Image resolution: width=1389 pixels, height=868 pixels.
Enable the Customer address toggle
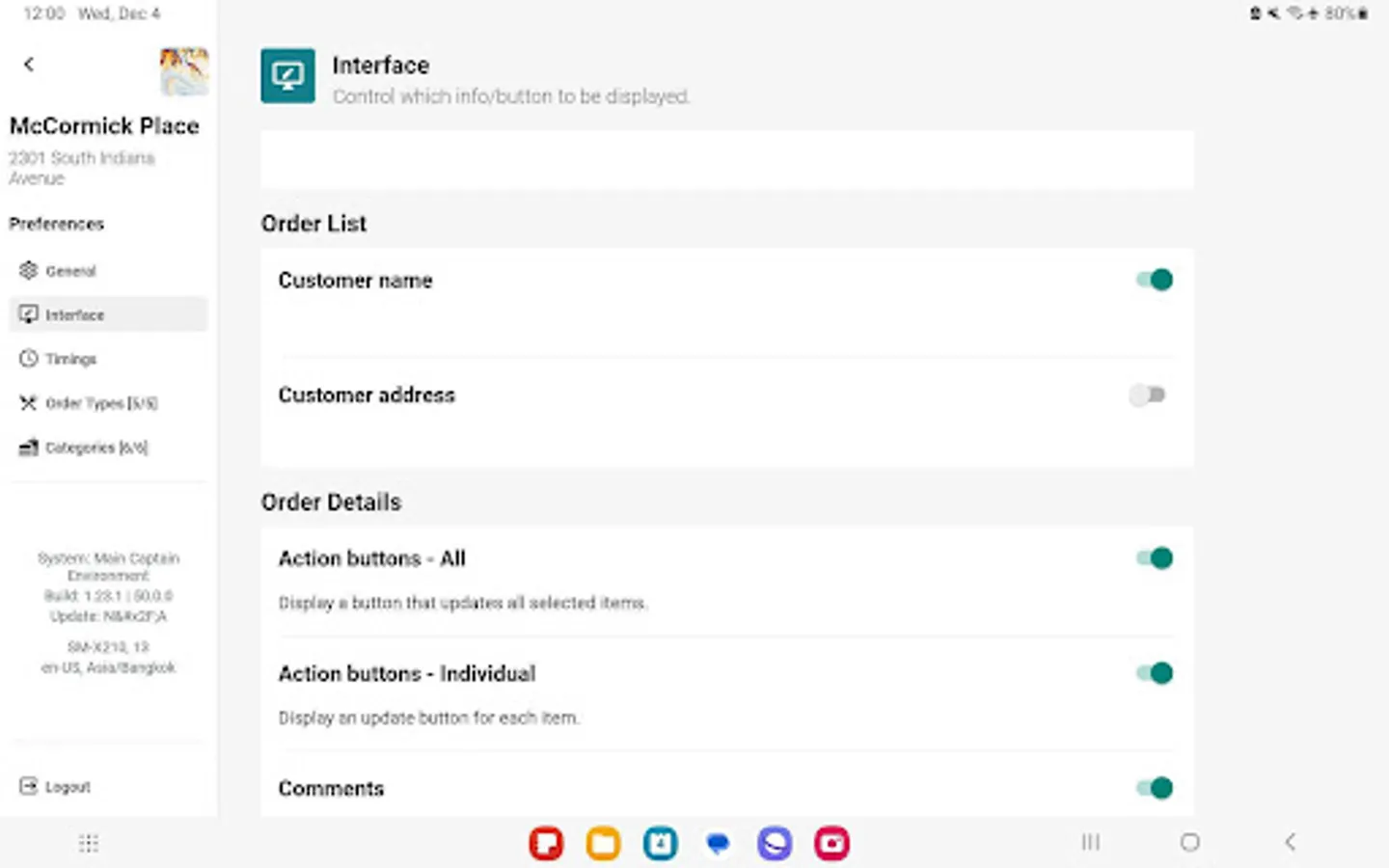(1147, 394)
